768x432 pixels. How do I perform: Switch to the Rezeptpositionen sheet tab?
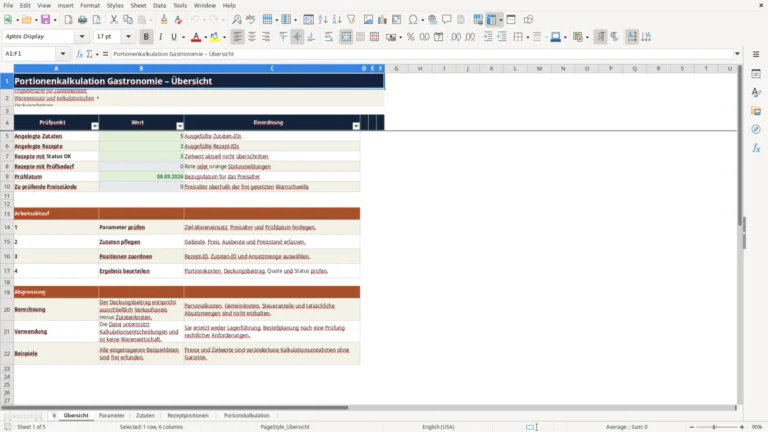pyautogui.click(x=188, y=415)
